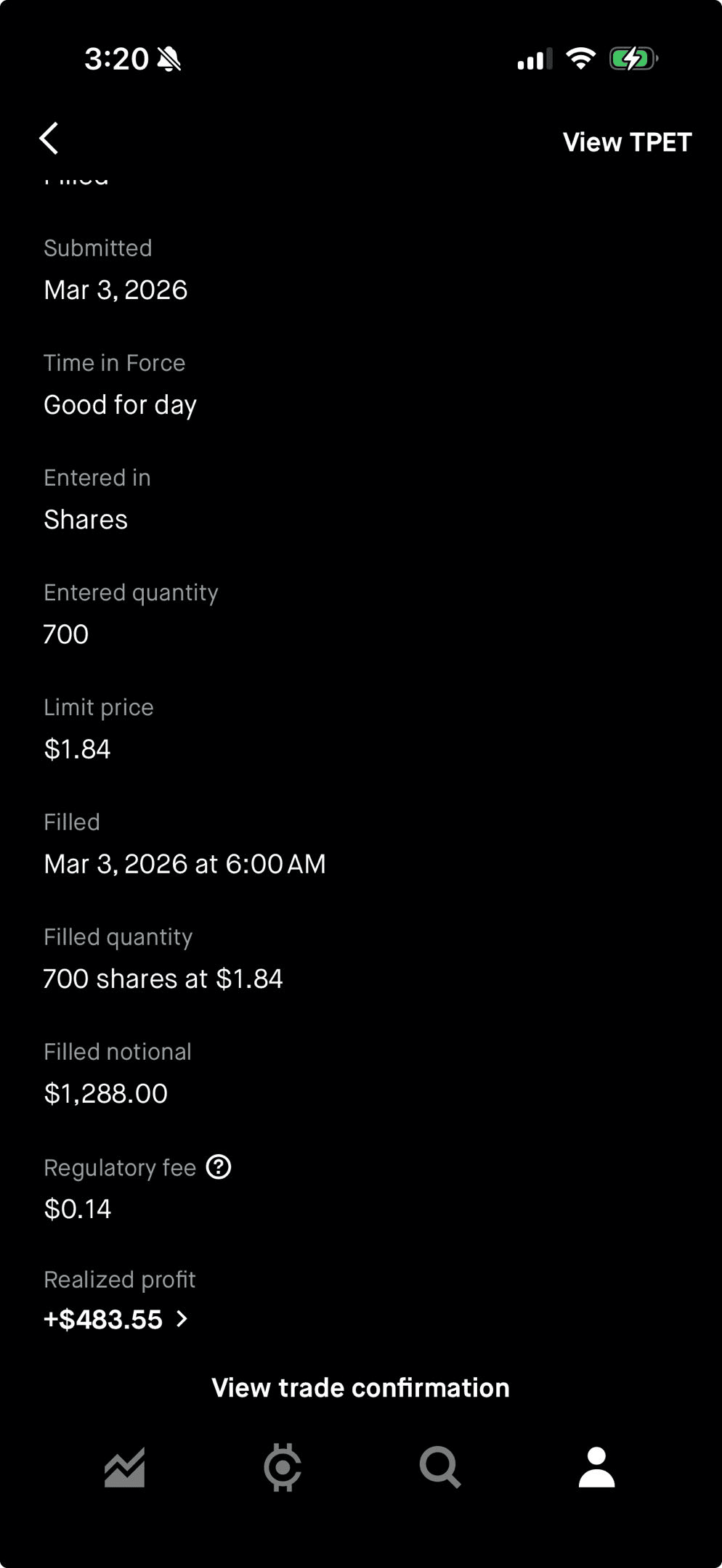The image size is (722, 1568).
Task: Tap the Good for day value
Action: [120, 405]
